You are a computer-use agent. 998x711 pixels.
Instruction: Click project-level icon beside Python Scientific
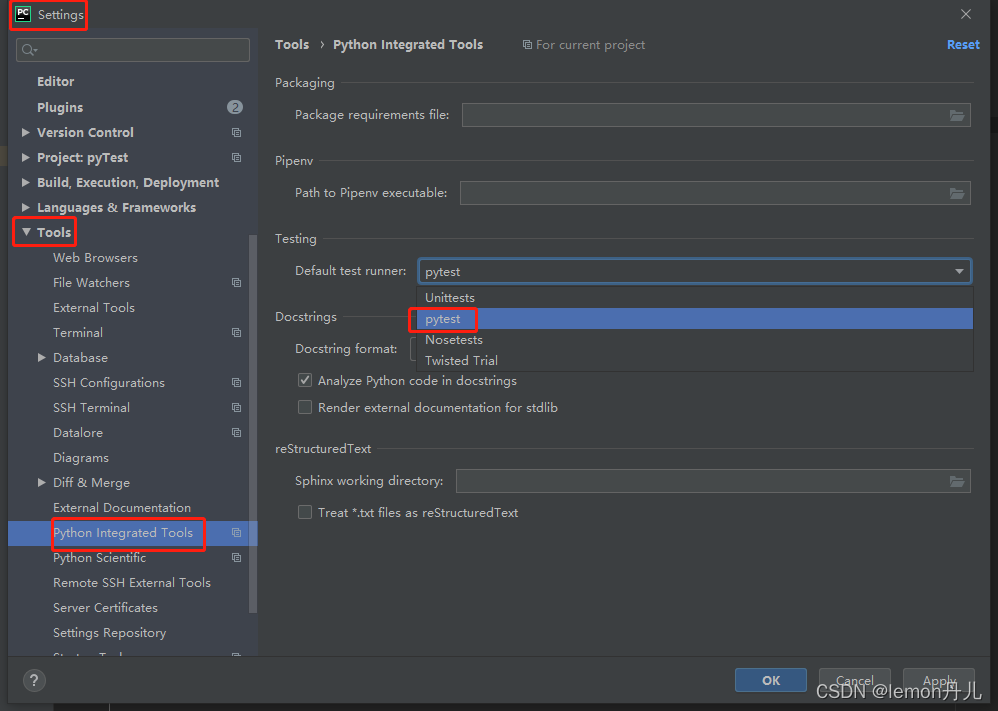pyautogui.click(x=236, y=558)
